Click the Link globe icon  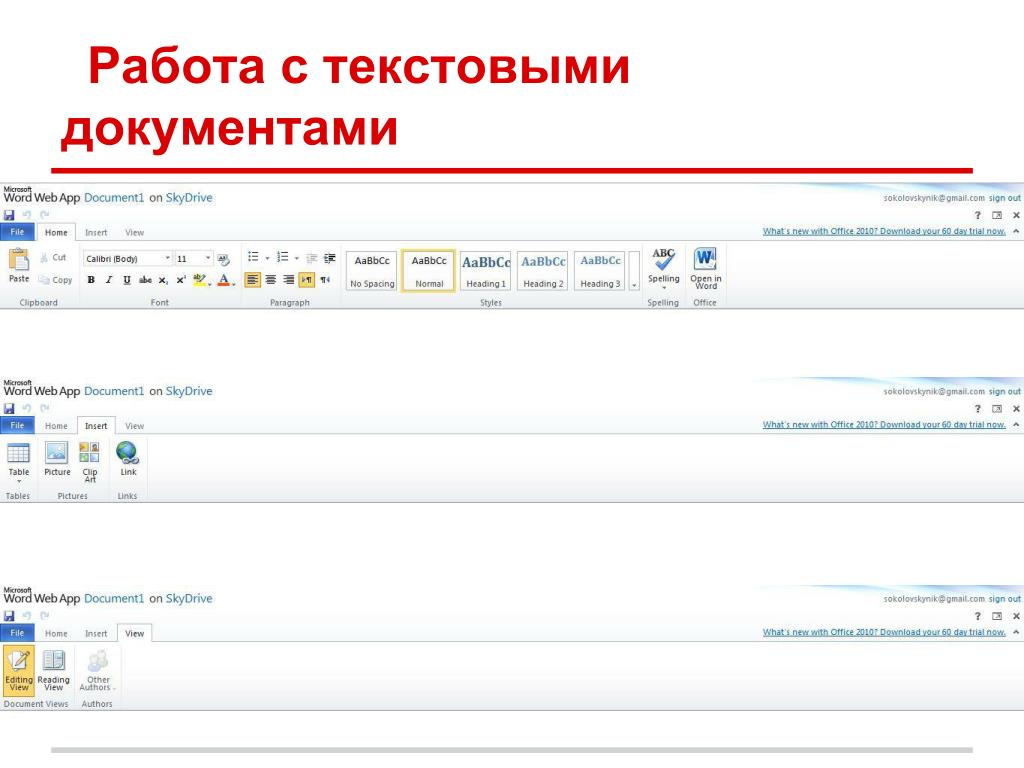pyautogui.click(x=127, y=452)
